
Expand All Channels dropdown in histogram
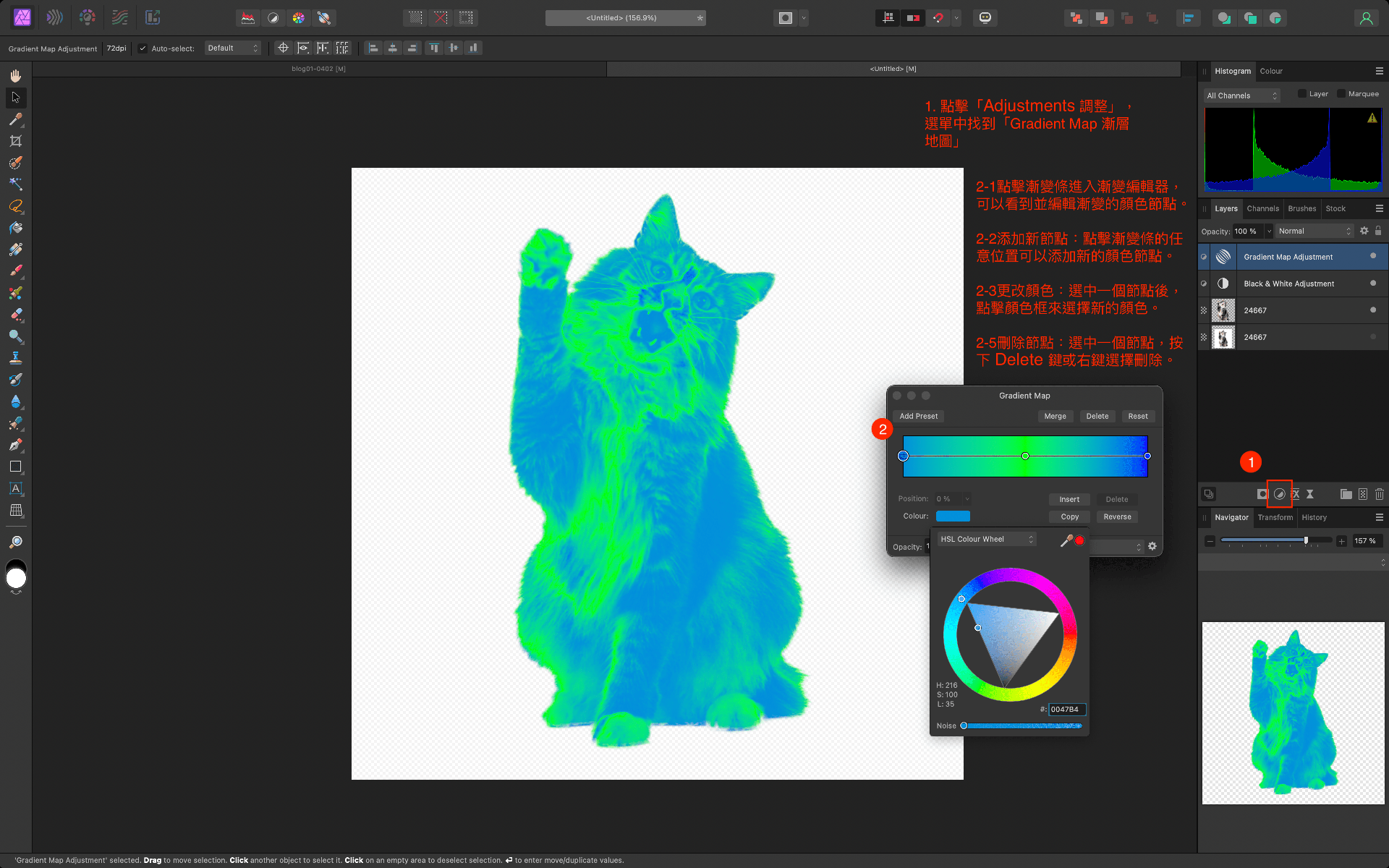tap(1241, 95)
